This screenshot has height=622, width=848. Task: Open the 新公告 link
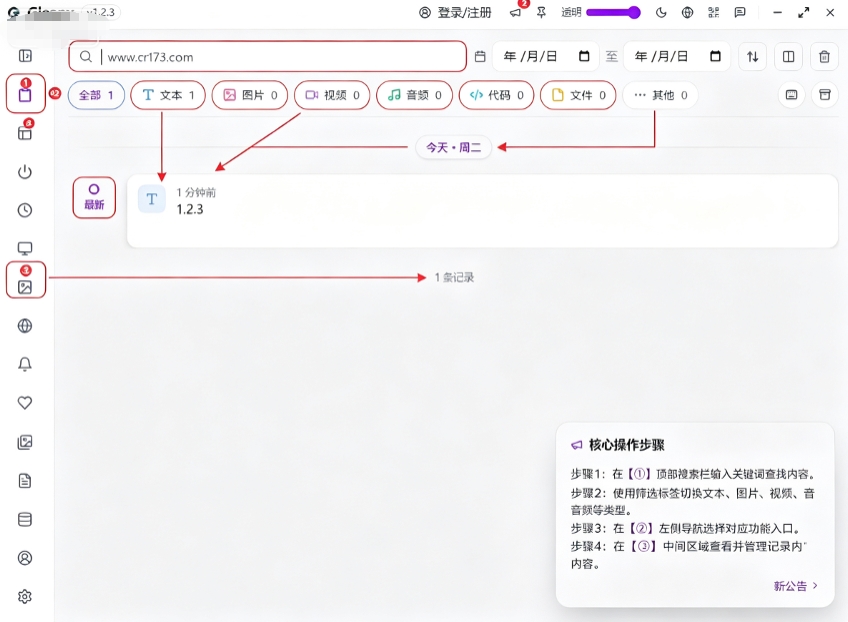[796, 586]
